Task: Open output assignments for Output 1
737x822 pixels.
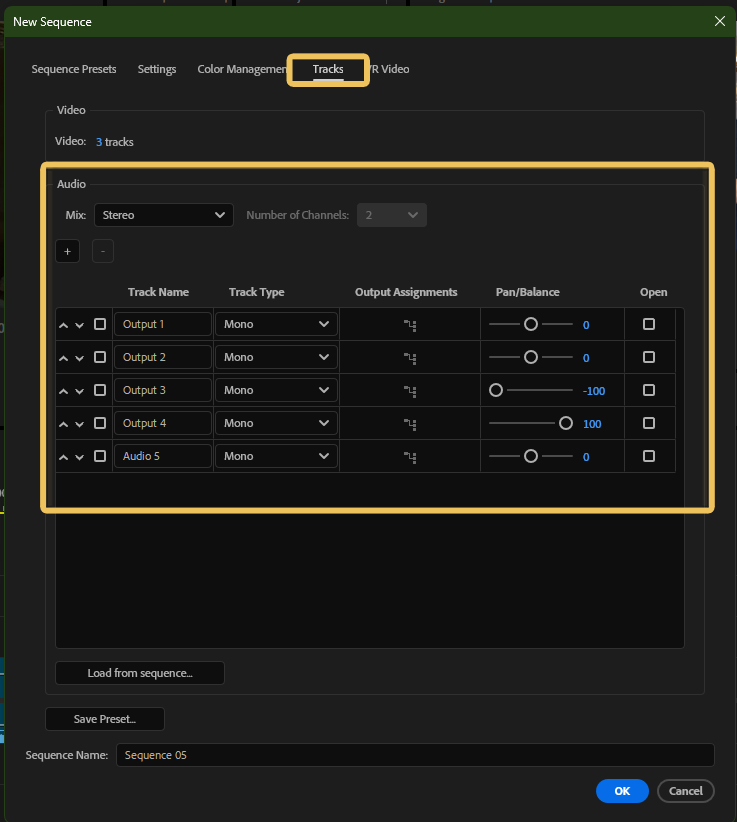Action: pyautogui.click(x=410, y=325)
